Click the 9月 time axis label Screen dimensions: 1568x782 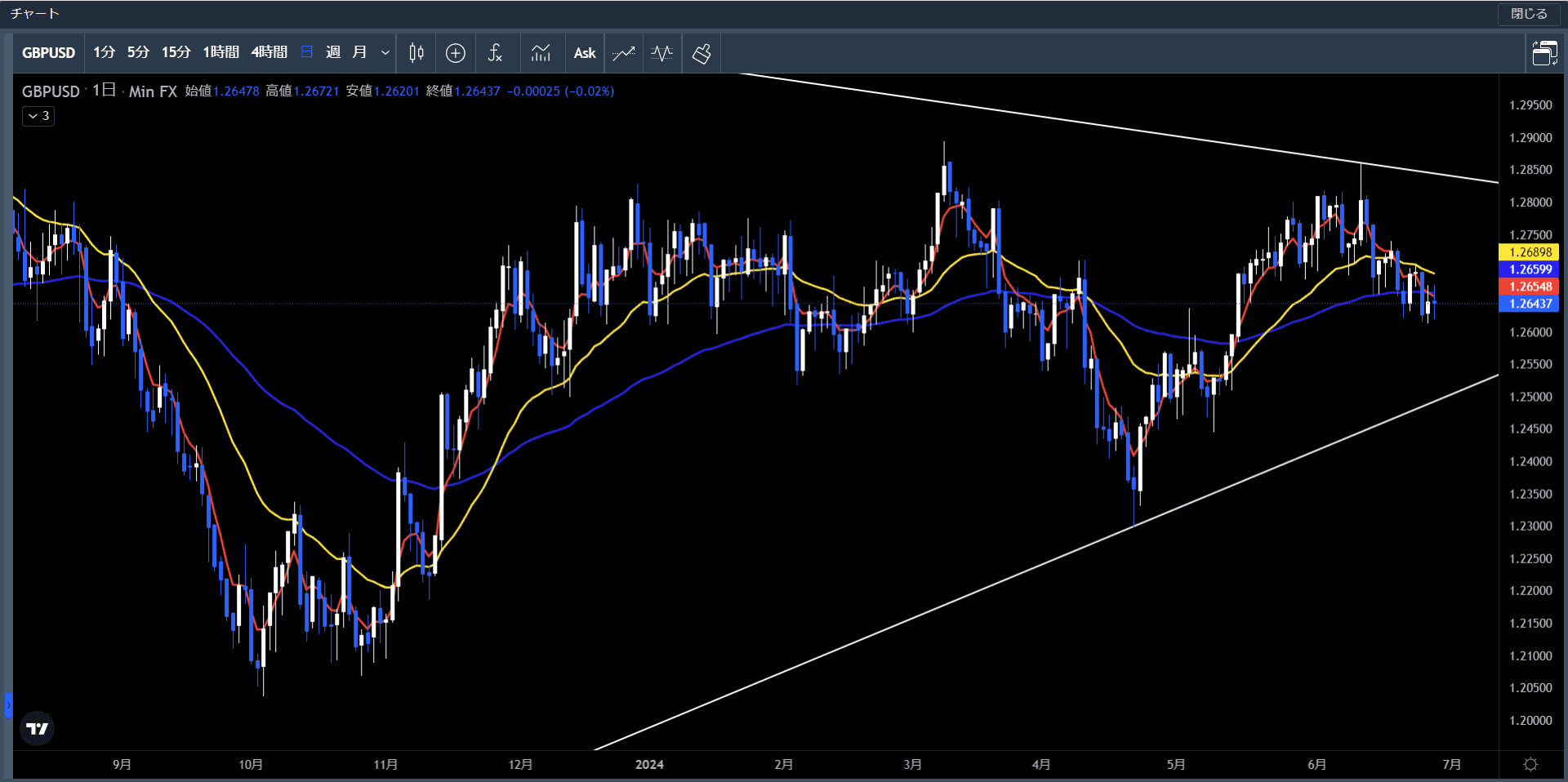pyautogui.click(x=122, y=765)
